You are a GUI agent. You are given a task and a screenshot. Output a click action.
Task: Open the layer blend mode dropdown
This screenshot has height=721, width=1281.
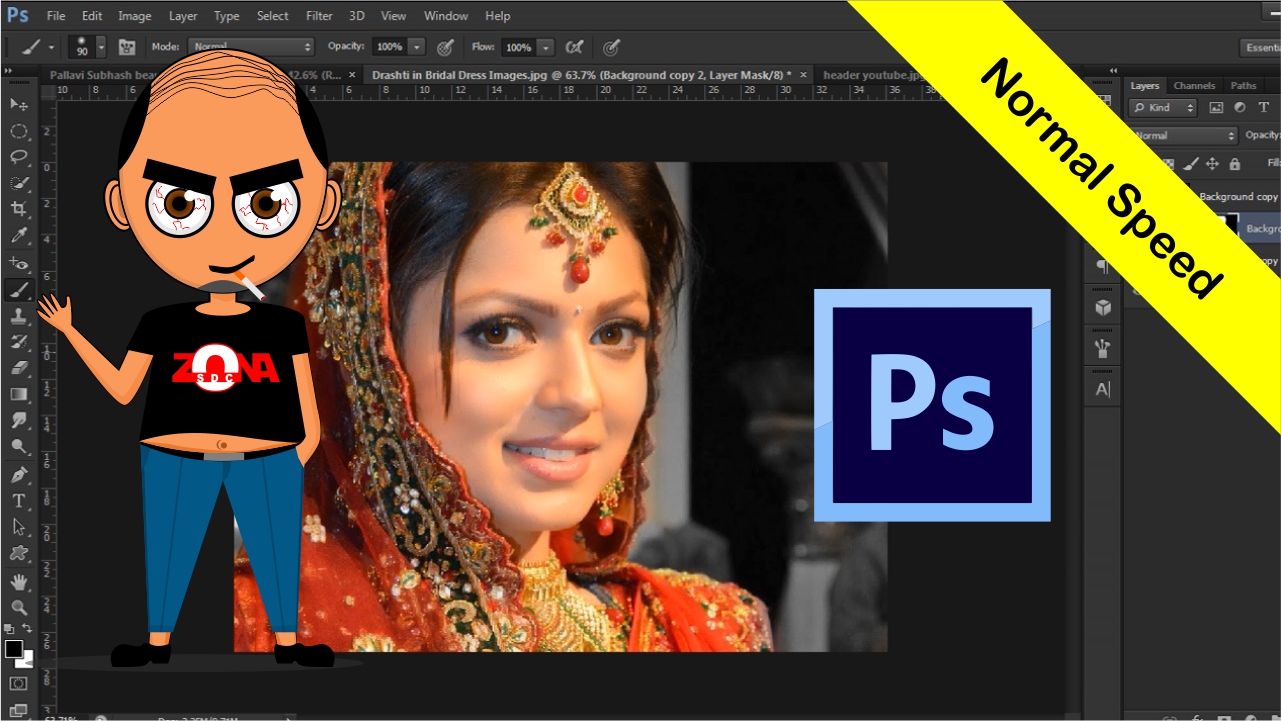[1183, 135]
